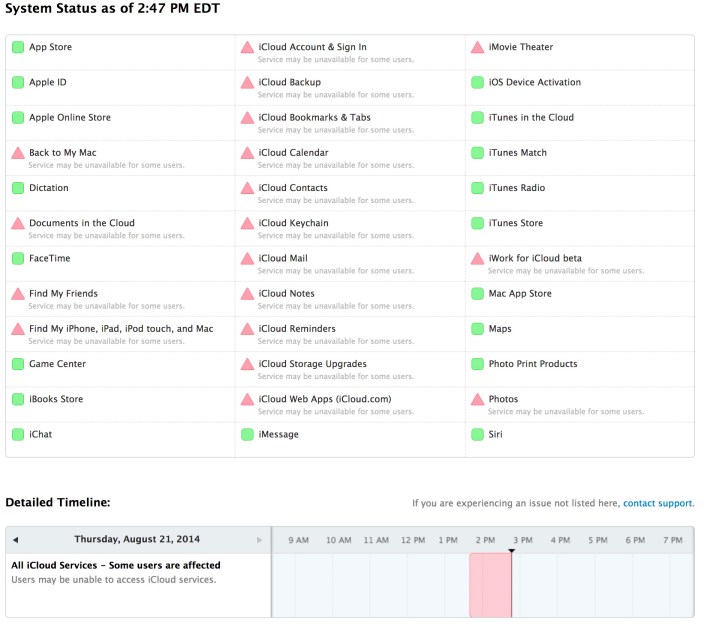Select the iCloud Web Apps (iCloud.com) entry
704x636 pixels.
(x=324, y=399)
